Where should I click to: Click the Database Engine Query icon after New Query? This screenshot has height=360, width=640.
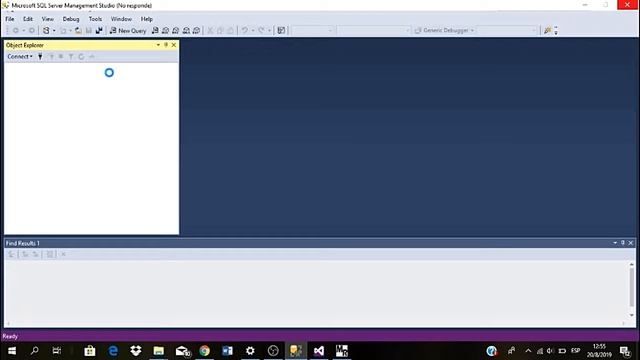[x=155, y=31]
